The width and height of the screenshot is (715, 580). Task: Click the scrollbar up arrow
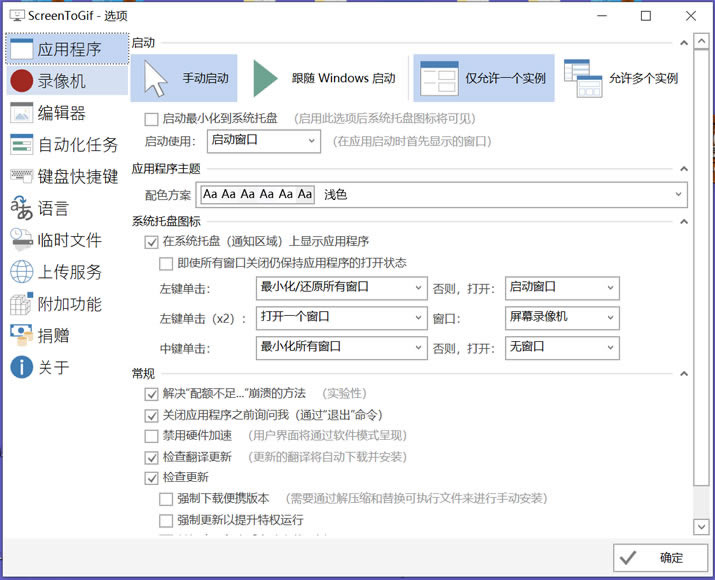701,41
